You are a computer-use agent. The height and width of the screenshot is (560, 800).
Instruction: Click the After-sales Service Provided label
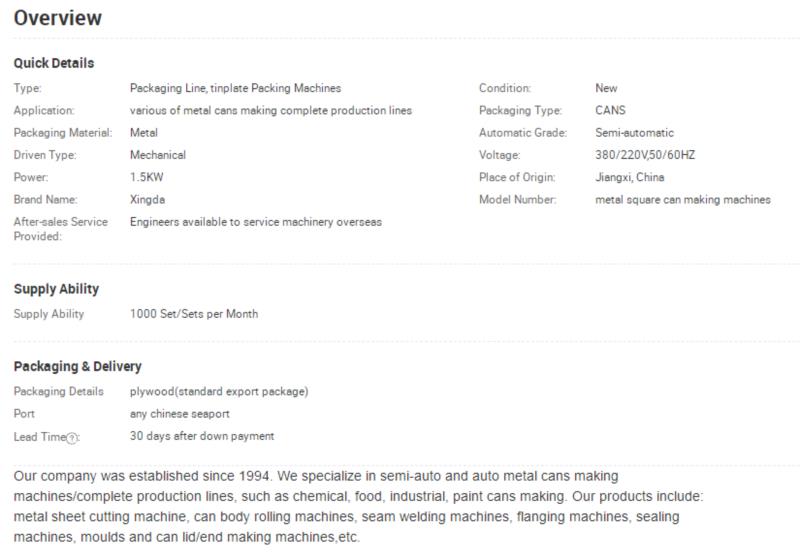pos(61,229)
